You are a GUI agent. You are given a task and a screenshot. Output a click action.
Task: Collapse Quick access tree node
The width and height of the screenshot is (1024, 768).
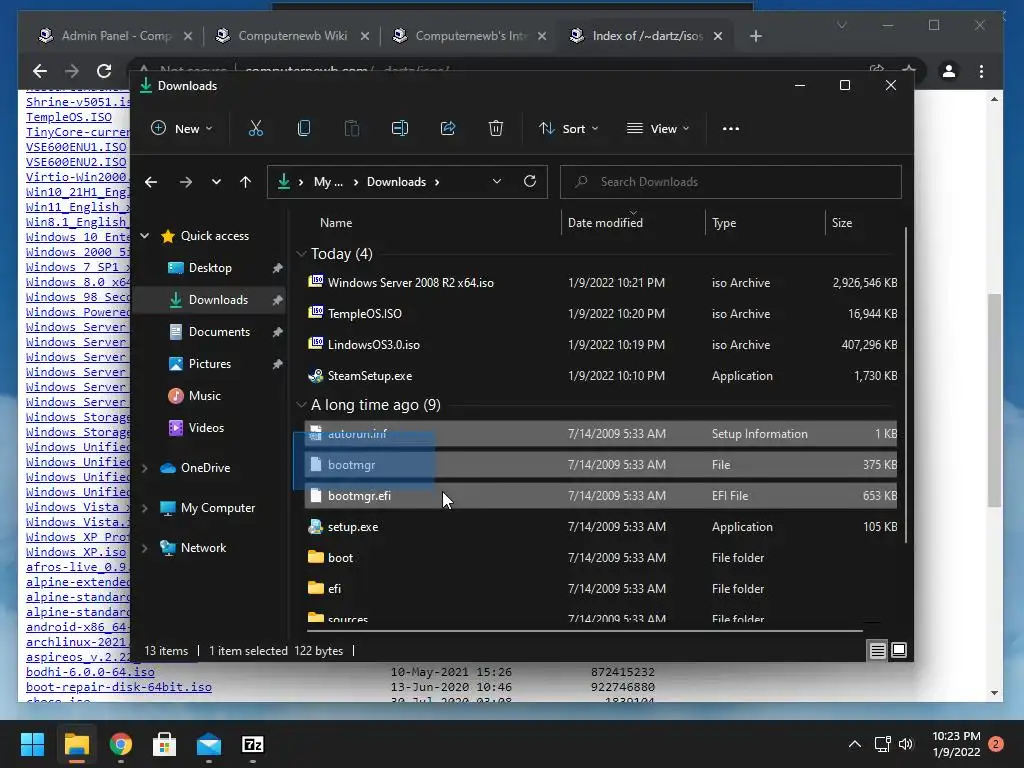click(145, 236)
